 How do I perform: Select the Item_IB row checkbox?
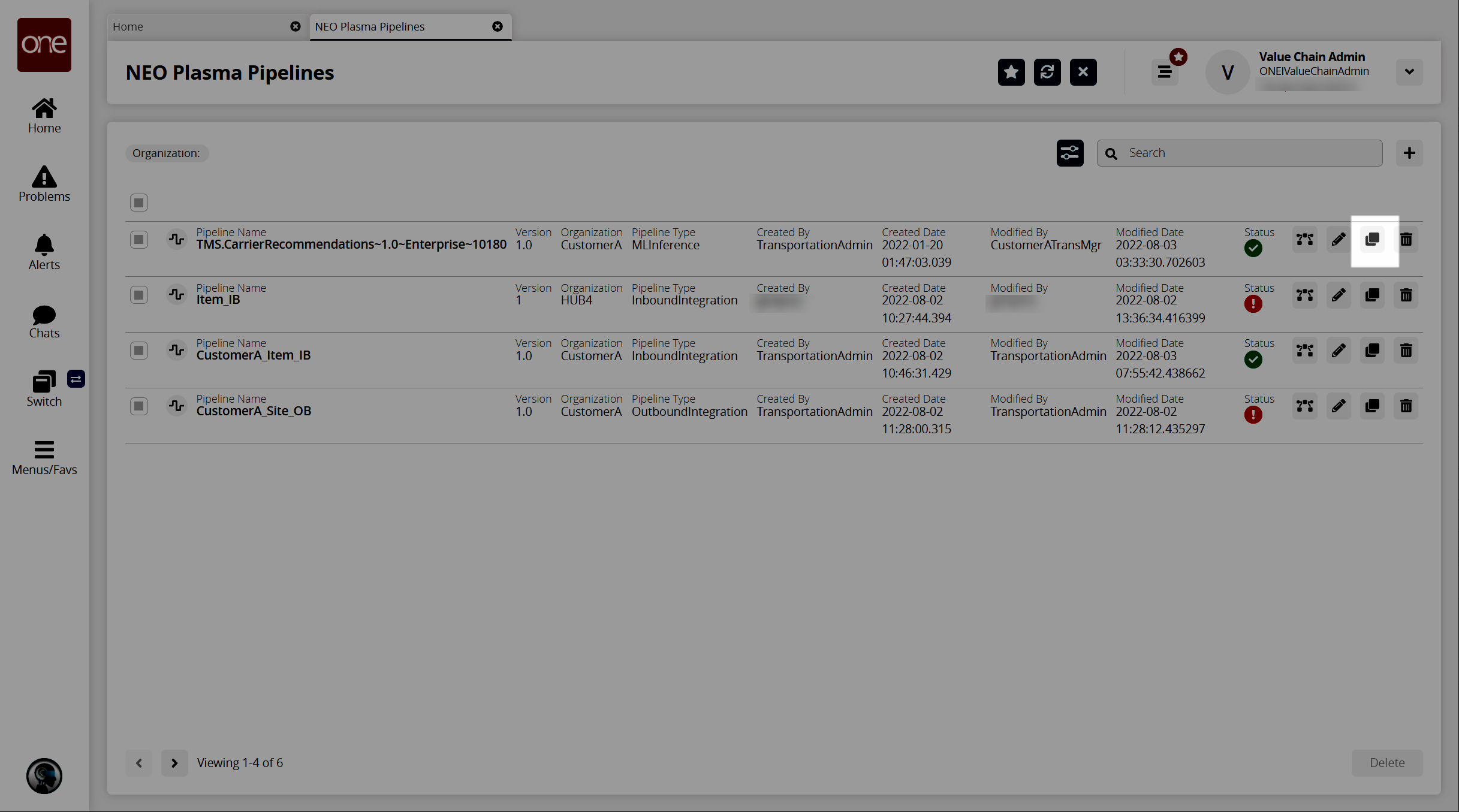click(x=139, y=295)
